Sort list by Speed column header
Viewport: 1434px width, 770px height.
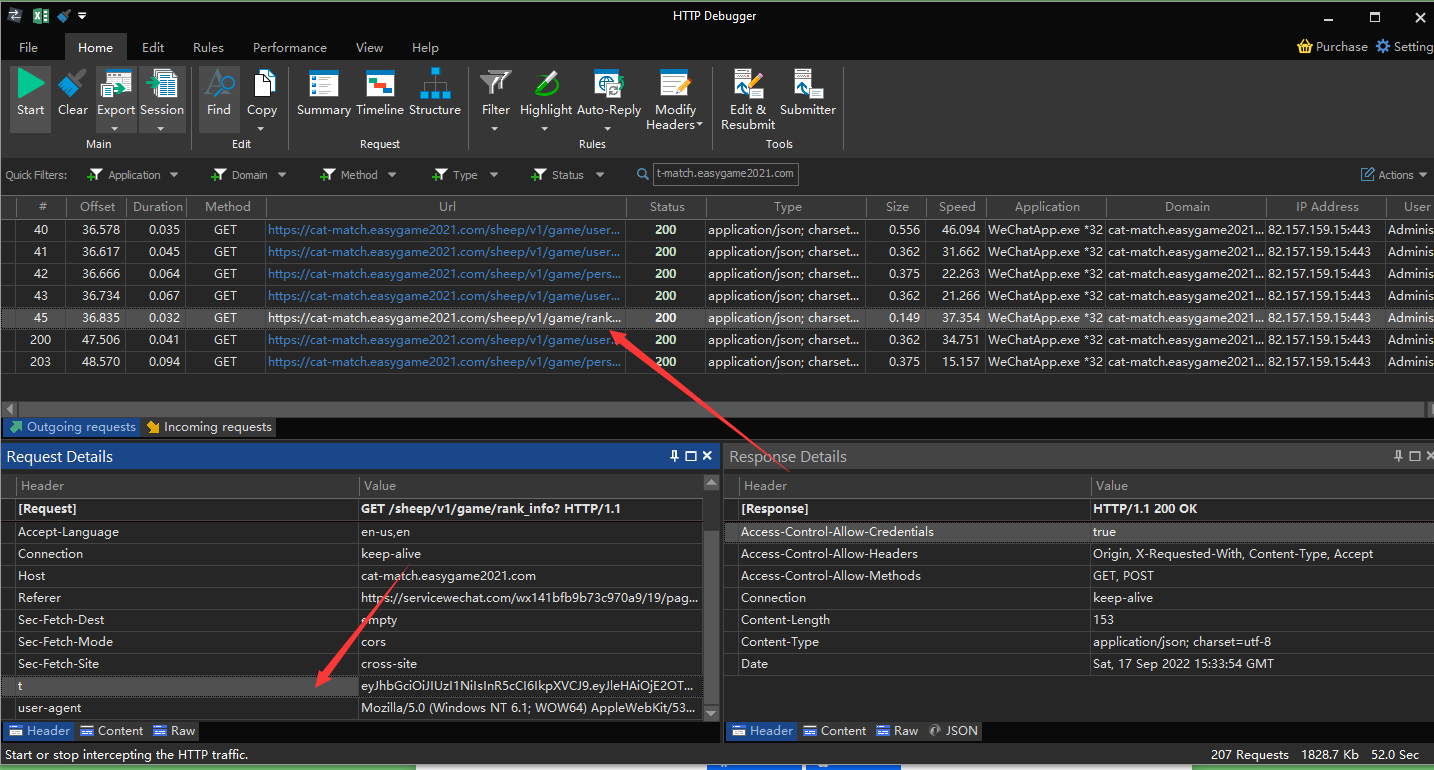coord(957,207)
